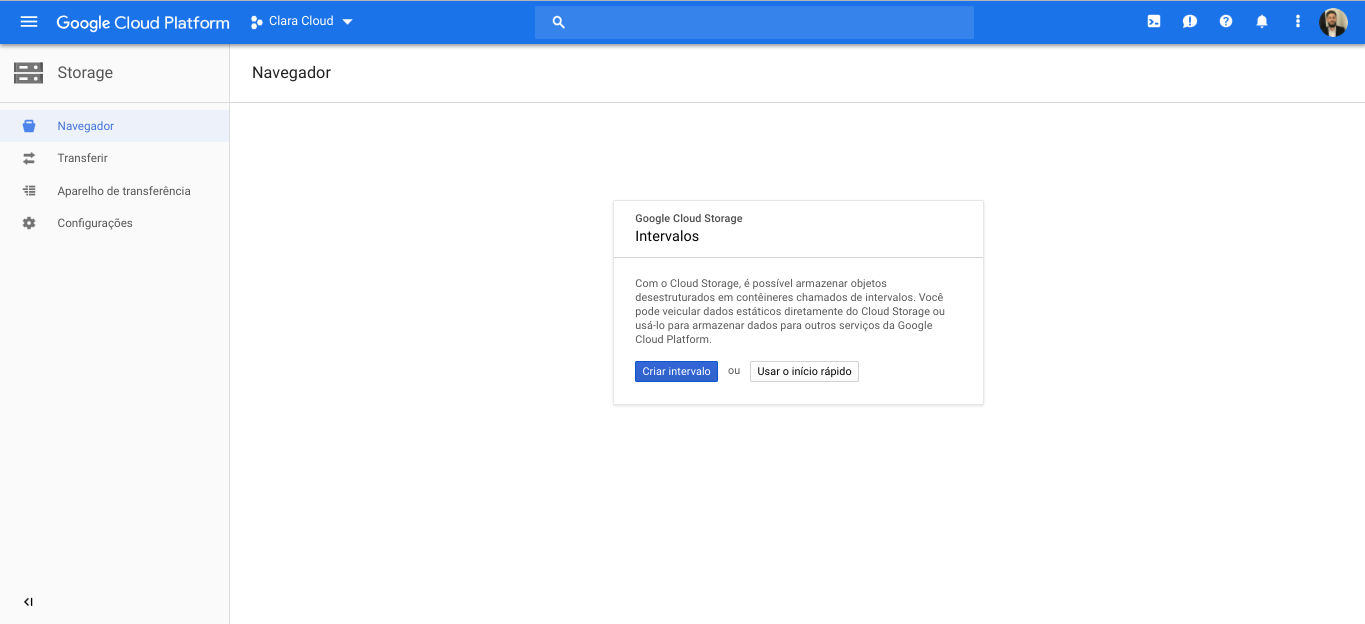Show notifications bell
This screenshot has width=1365, height=624.
coord(1262,21)
